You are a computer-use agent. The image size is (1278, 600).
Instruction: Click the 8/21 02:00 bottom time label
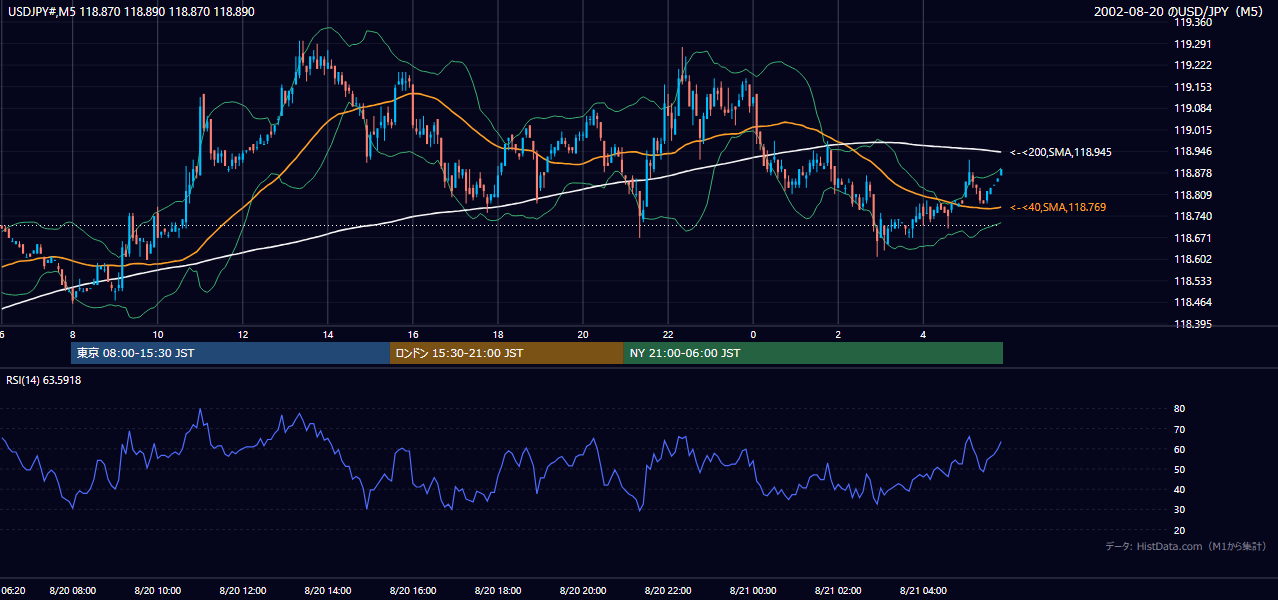click(x=838, y=591)
